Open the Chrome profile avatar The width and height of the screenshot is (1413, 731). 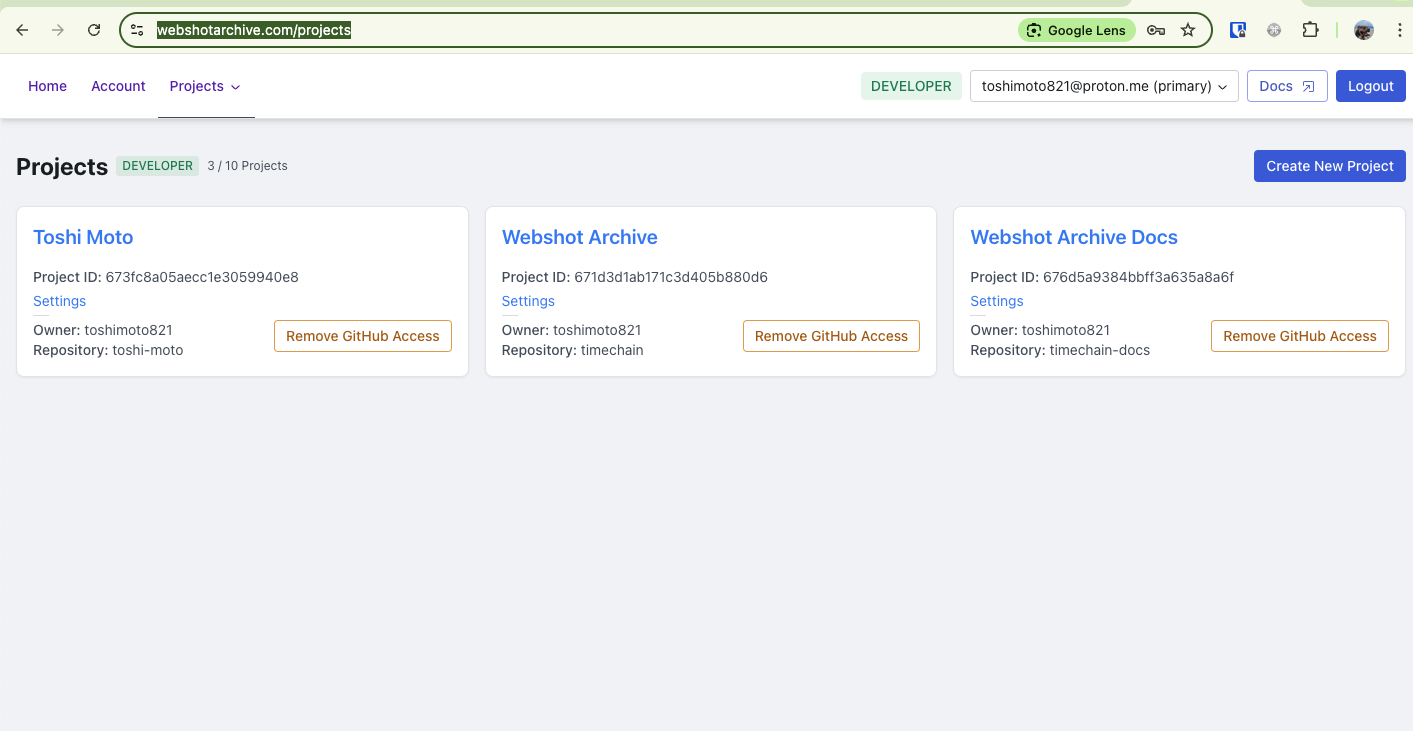1364,30
